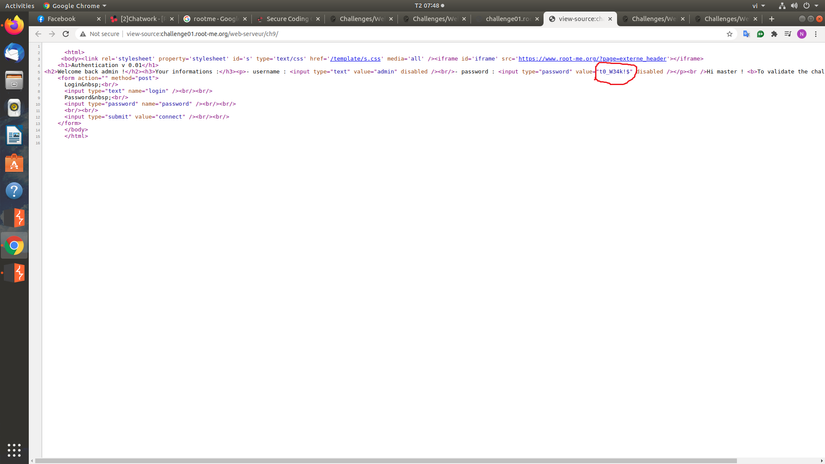Image resolution: width=825 pixels, height=464 pixels.
Task: Open the profile avatar N menu
Action: pyautogui.click(x=801, y=34)
